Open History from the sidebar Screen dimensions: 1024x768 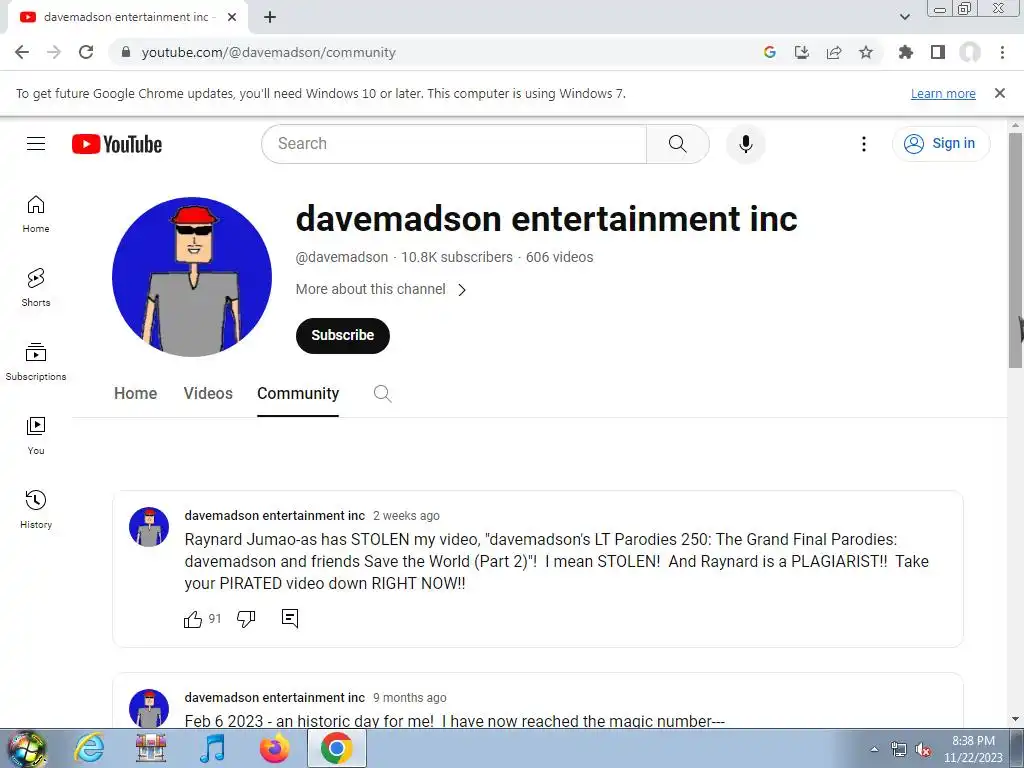[36, 509]
